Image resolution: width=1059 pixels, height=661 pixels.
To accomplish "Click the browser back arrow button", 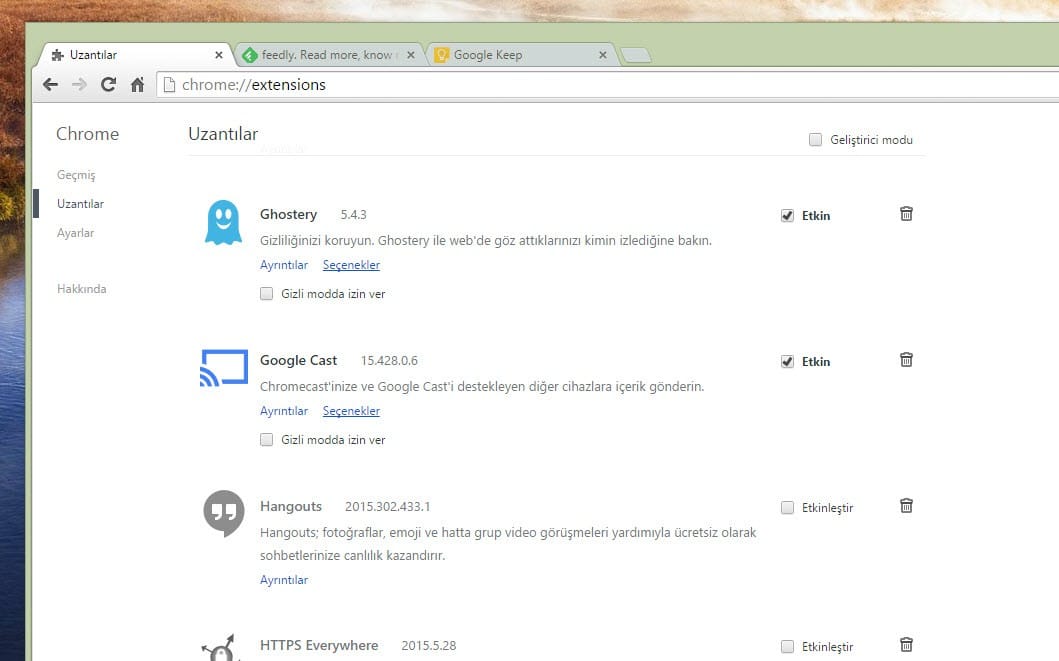I will [50, 85].
